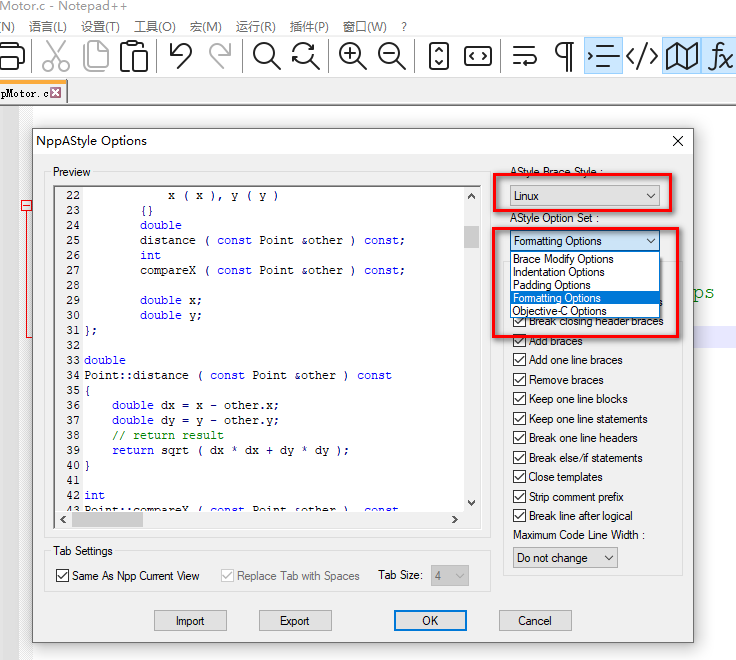Screen dimensions: 736x660
Task: Open the ? help menu
Action: [x=404, y=26]
